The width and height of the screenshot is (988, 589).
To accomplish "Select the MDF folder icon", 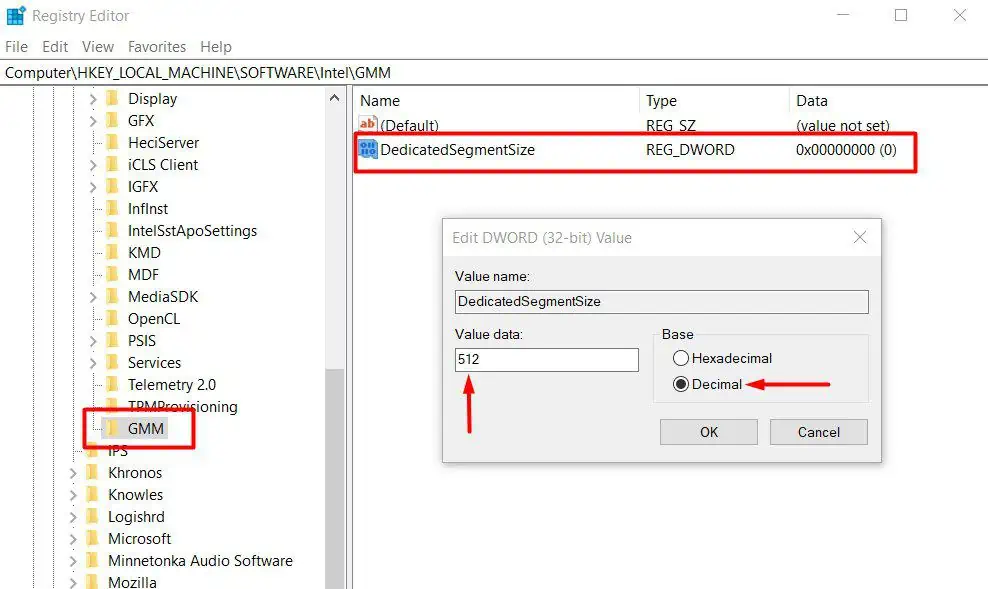I will click(x=113, y=275).
